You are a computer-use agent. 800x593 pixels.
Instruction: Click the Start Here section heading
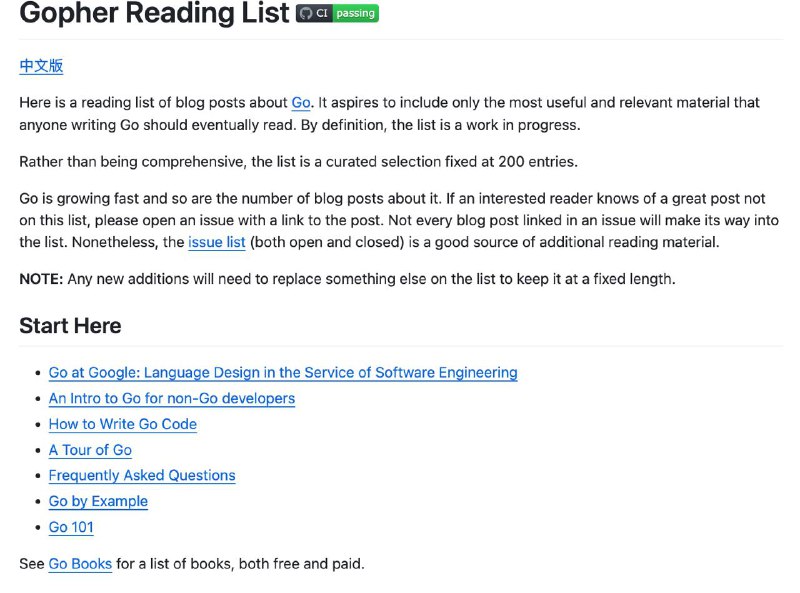point(70,326)
